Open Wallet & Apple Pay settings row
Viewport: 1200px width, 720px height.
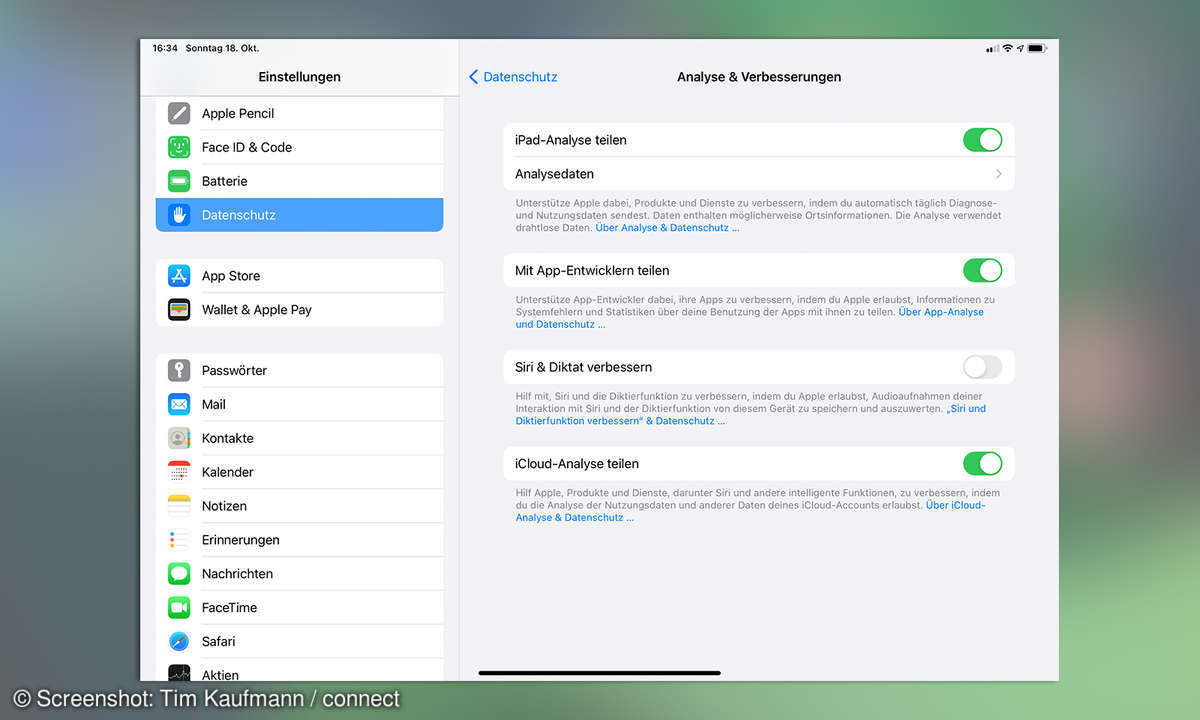[x=299, y=310]
